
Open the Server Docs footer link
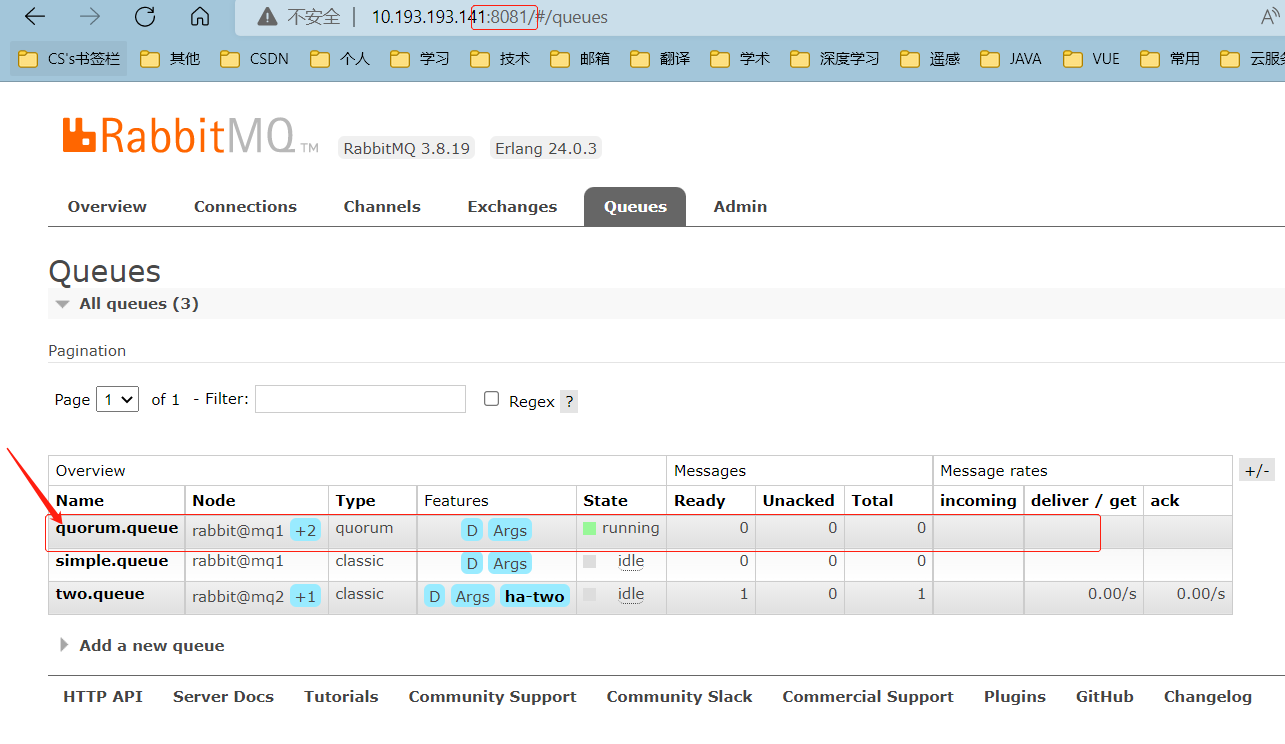pos(223,697)
